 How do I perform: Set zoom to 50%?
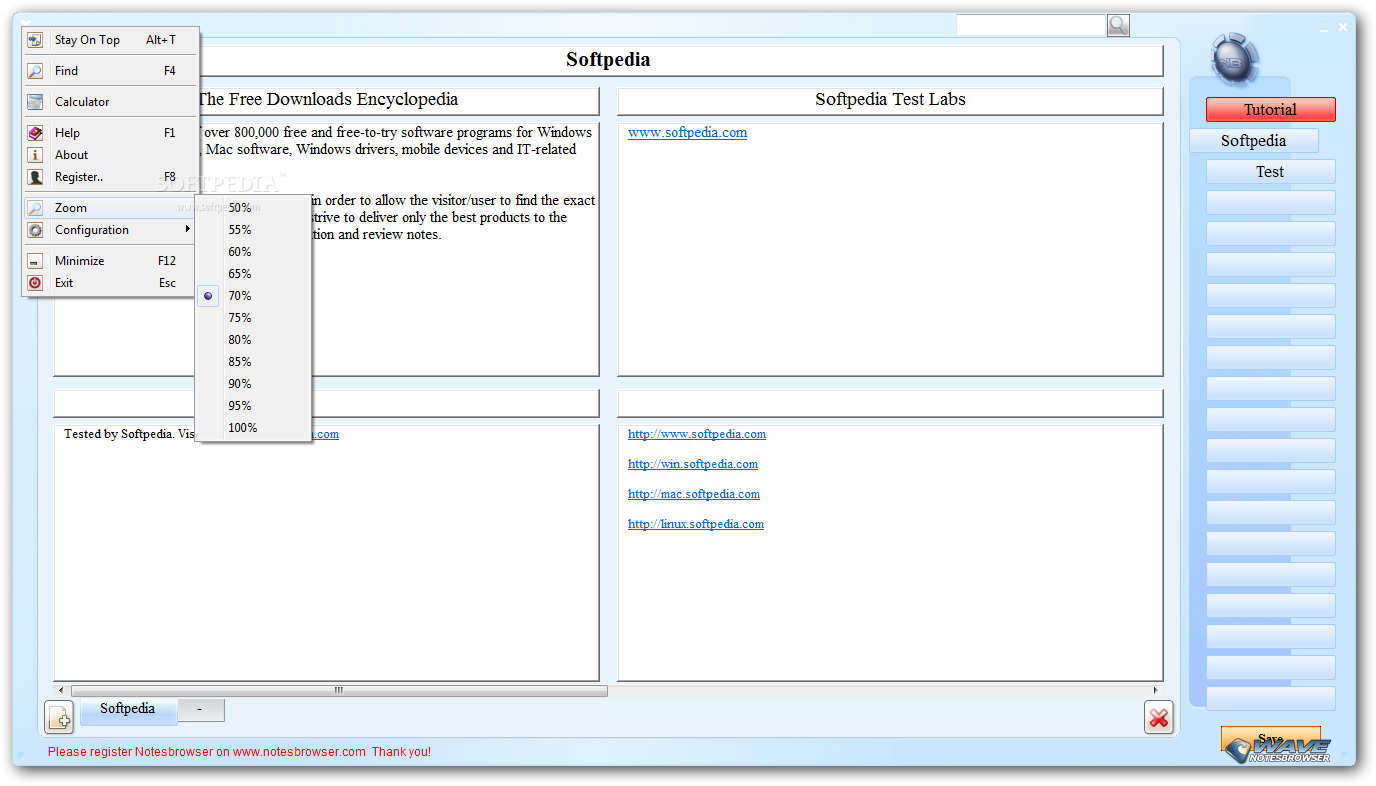[x=253, y=208]
